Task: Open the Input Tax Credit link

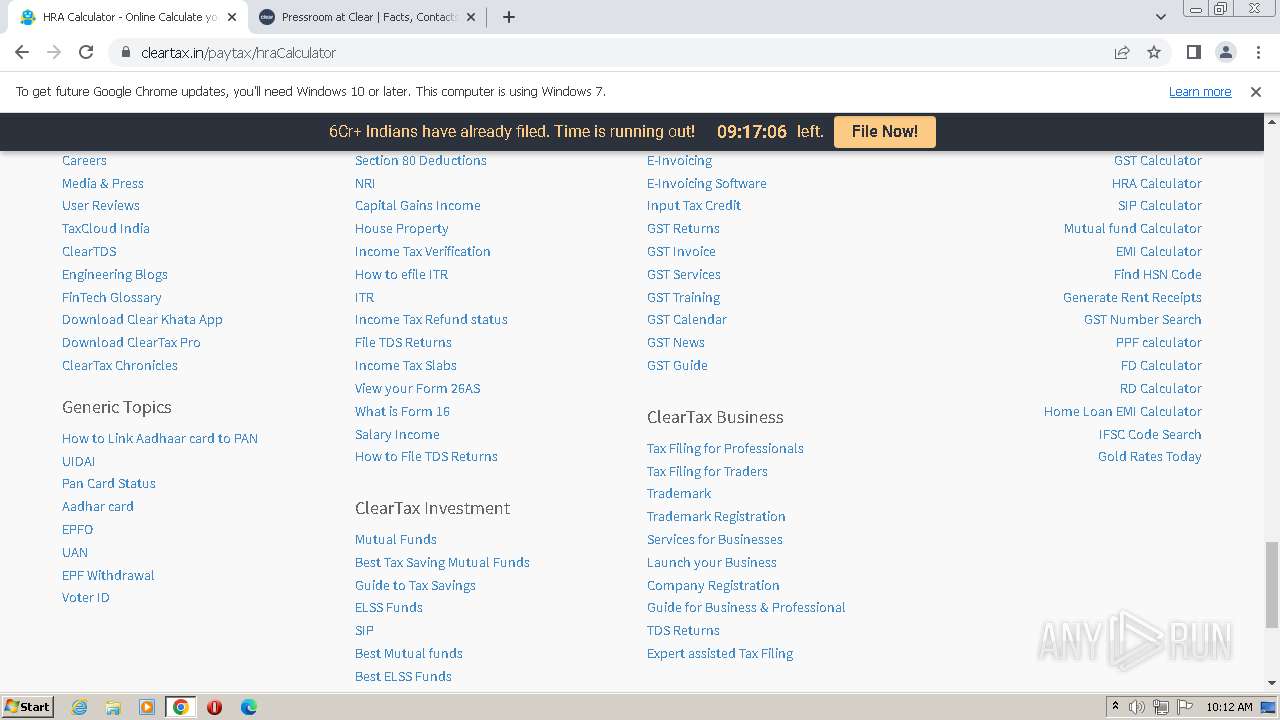Action: (694, 205)
